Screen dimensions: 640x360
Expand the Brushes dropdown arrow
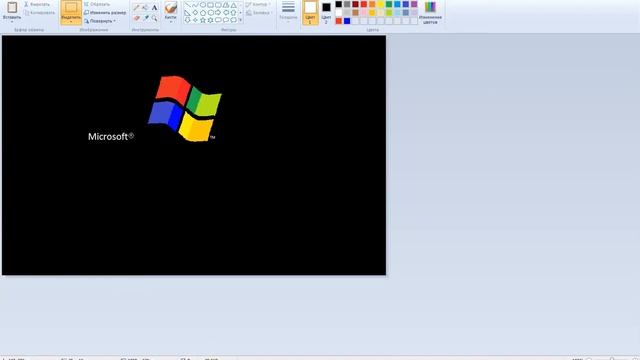171,22
